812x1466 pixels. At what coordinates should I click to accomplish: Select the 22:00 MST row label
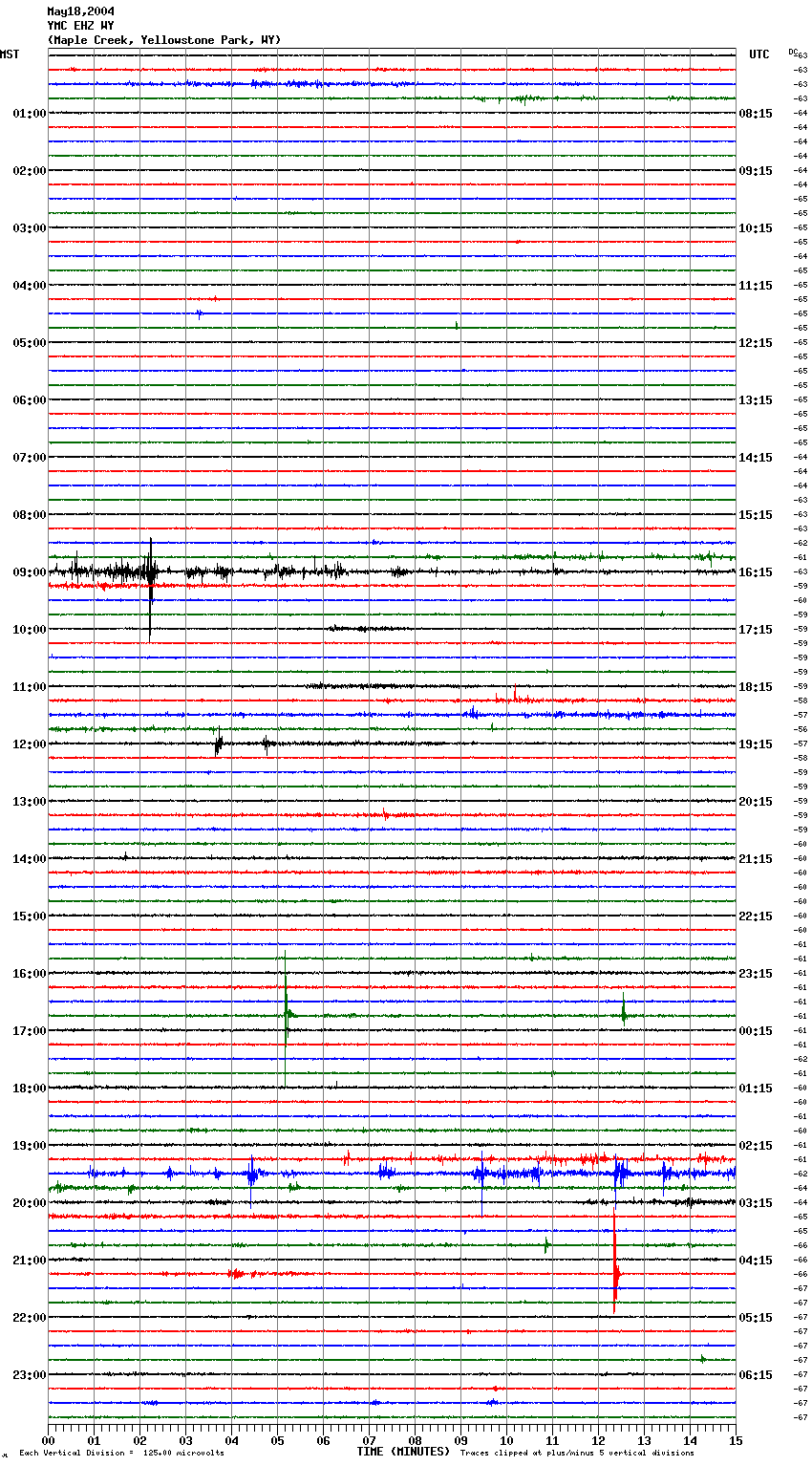pos(30,1318)
